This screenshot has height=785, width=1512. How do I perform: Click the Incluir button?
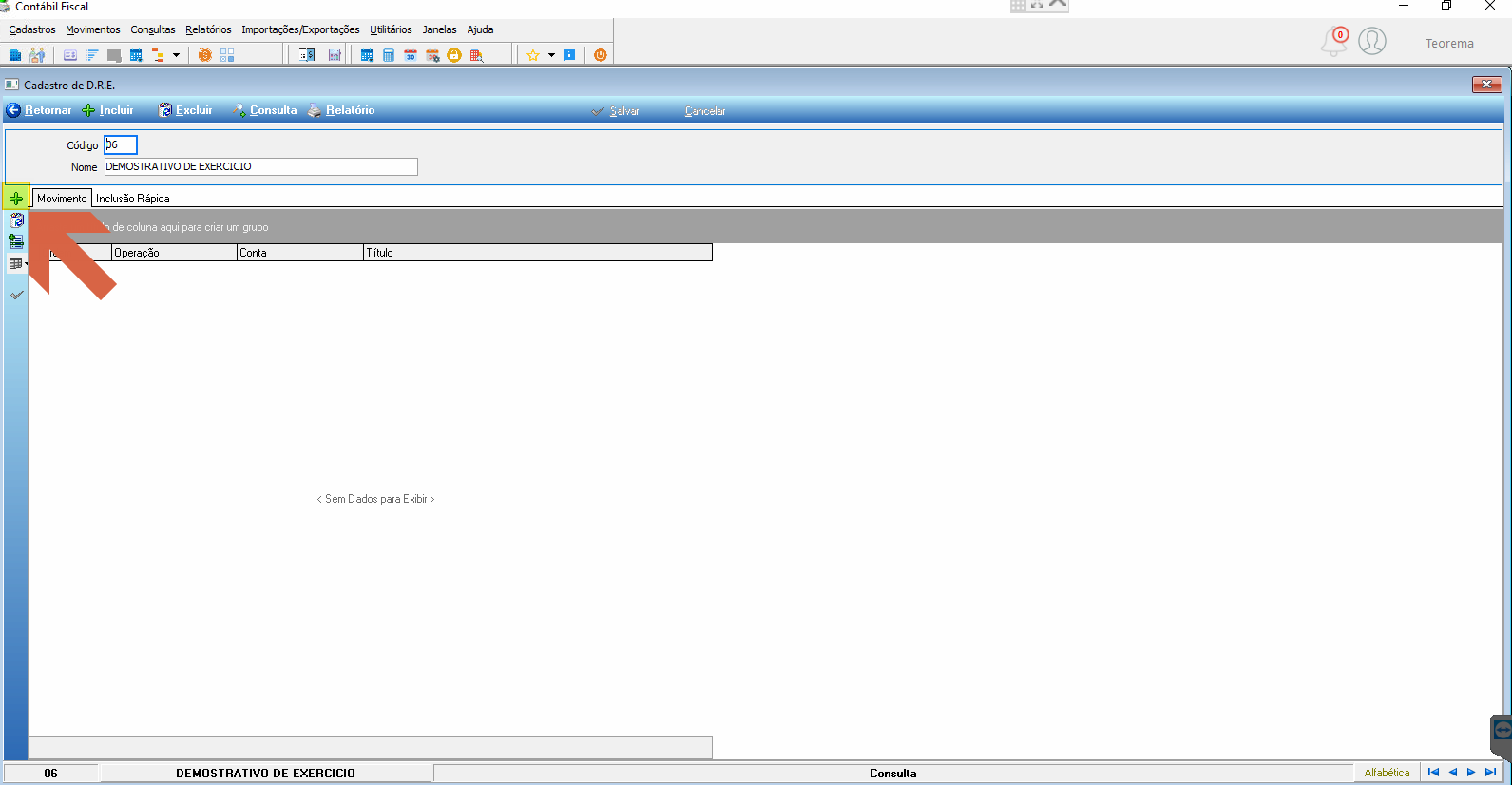[107, 110]
